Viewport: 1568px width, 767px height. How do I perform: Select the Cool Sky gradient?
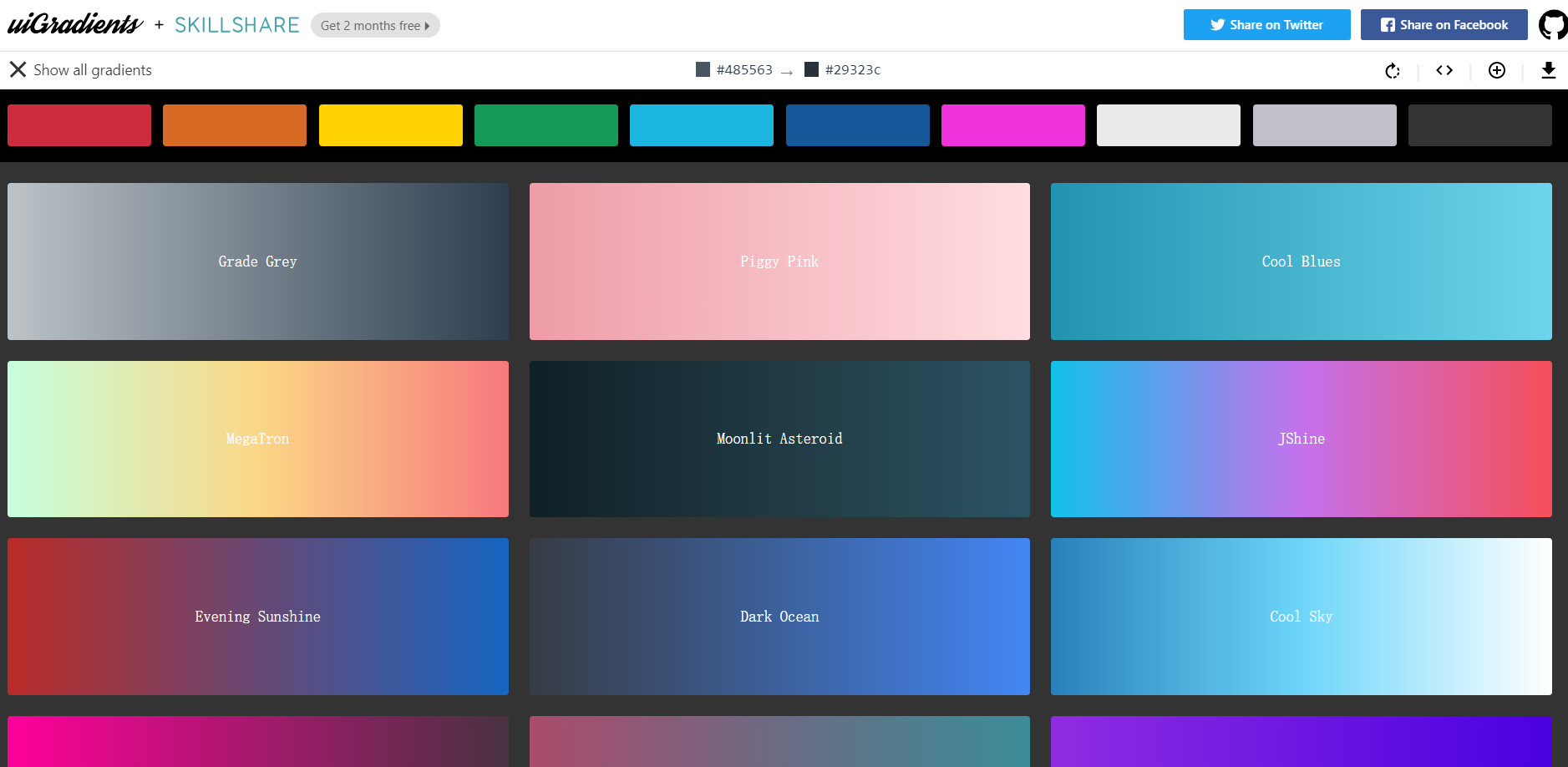1302,617
